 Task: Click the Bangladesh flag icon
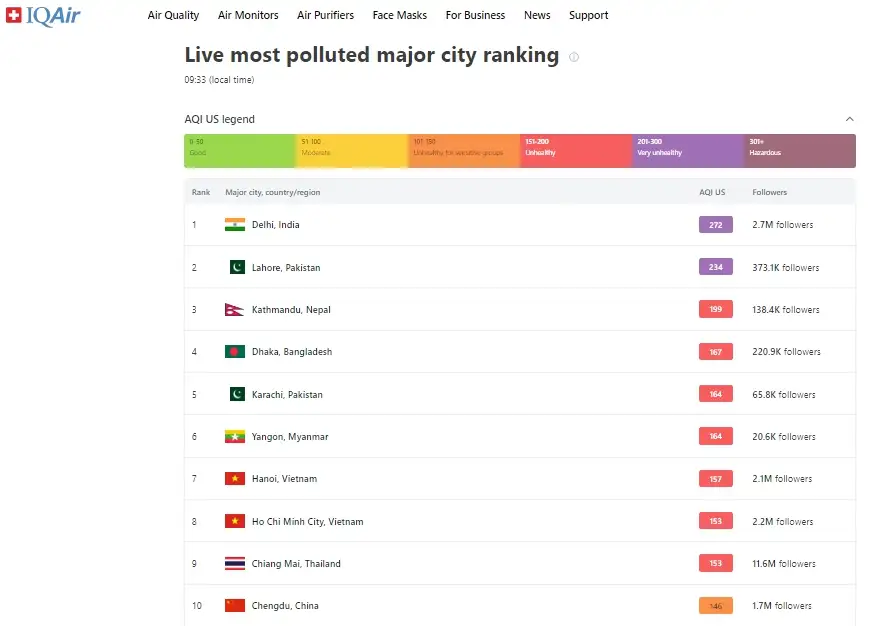(235, 352)
